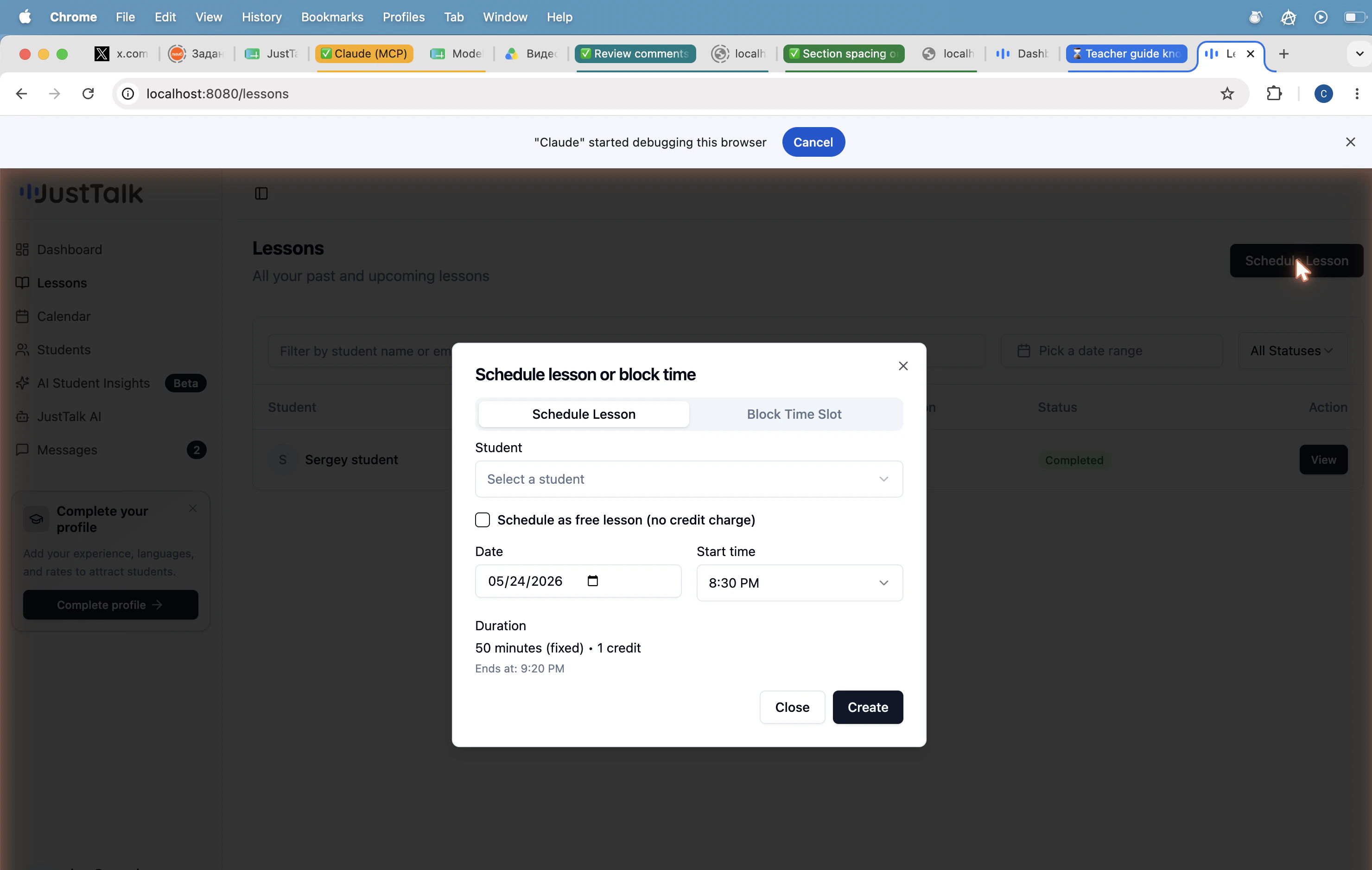Image resolution: width=1372 pixels, height=870 pixels.
Task: Go back in browser history
Action: pos(22,94)
